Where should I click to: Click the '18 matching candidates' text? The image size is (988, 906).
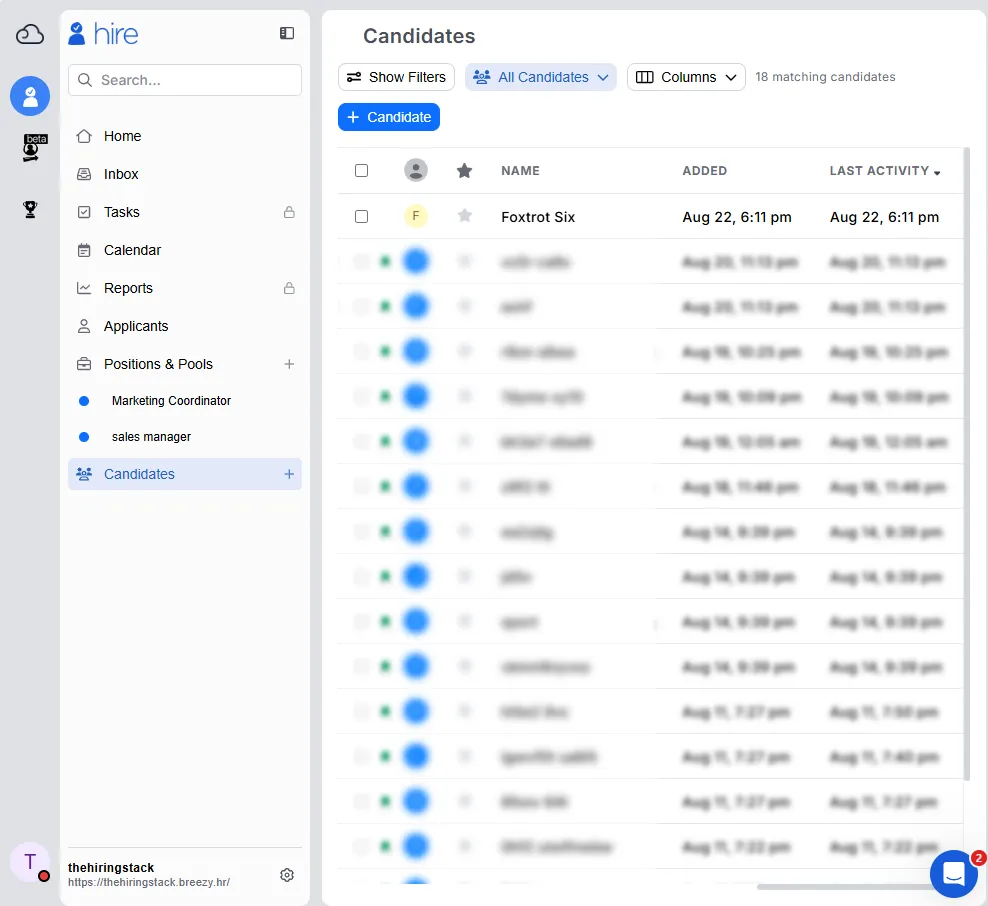tap(825, 77)
